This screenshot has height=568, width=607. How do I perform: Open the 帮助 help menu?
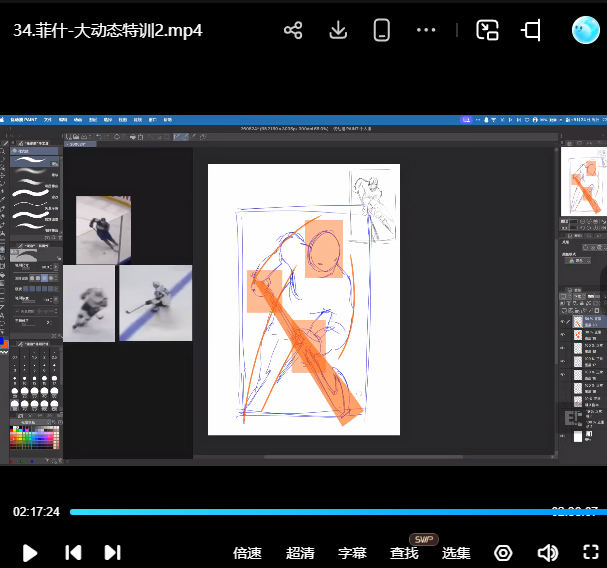[x=168, y=120]
